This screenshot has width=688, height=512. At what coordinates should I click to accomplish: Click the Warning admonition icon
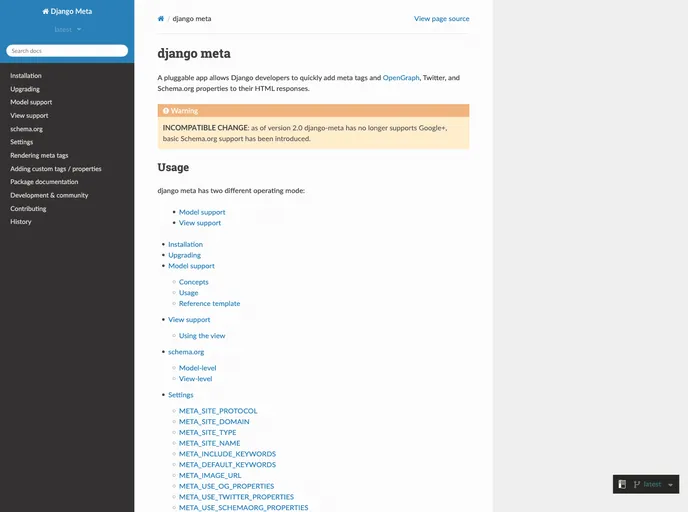click(166, 111)
